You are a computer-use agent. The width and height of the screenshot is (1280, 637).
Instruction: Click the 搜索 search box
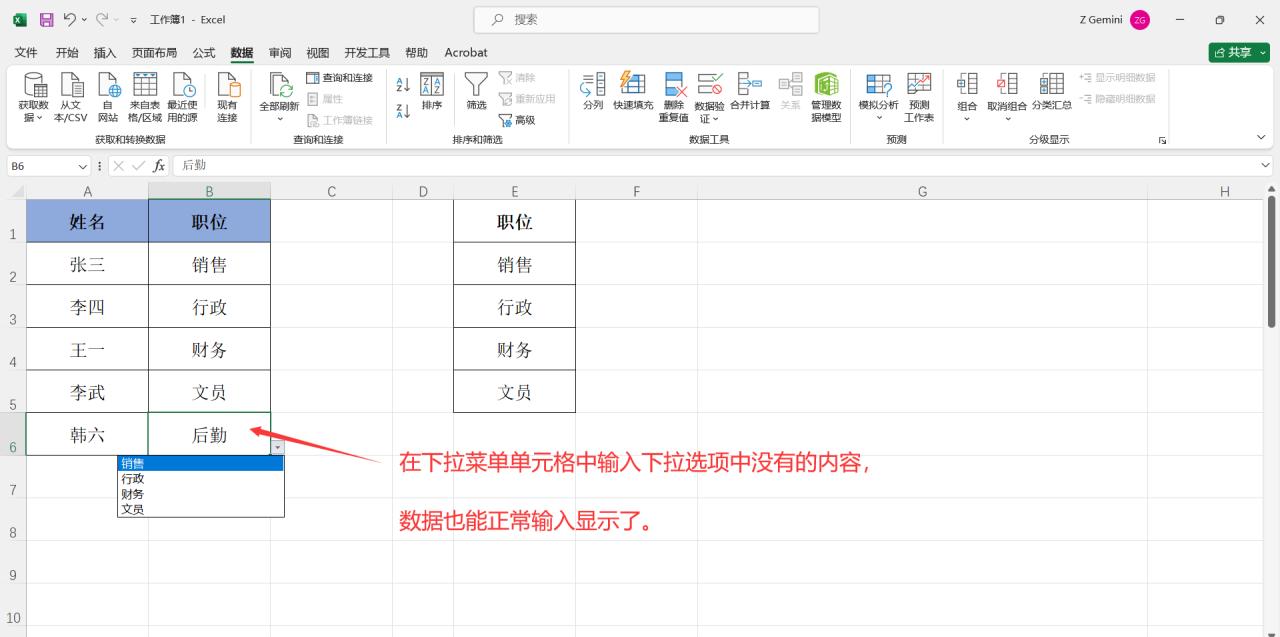[x=646, y=19]
